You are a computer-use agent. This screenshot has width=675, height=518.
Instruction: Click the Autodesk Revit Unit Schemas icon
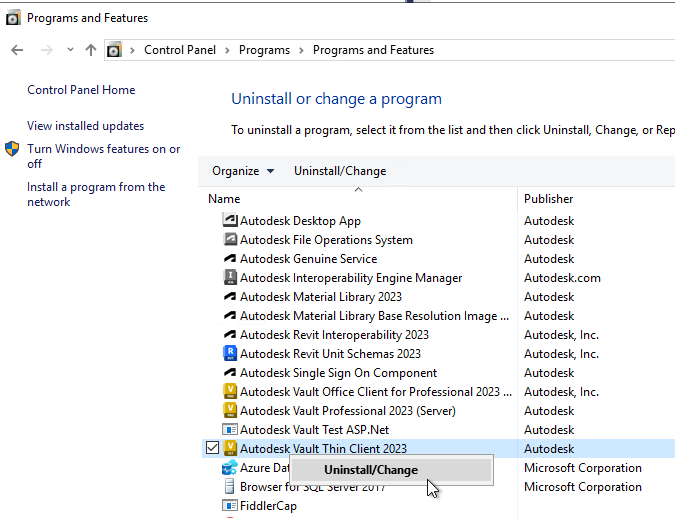[230, 354]
